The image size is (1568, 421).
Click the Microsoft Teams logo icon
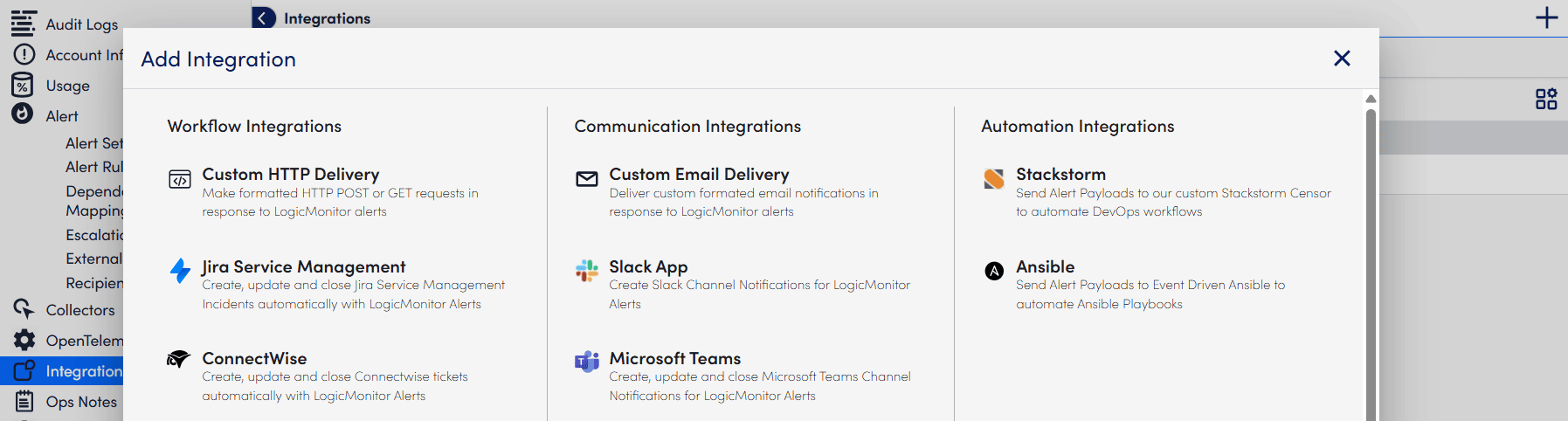587,362
